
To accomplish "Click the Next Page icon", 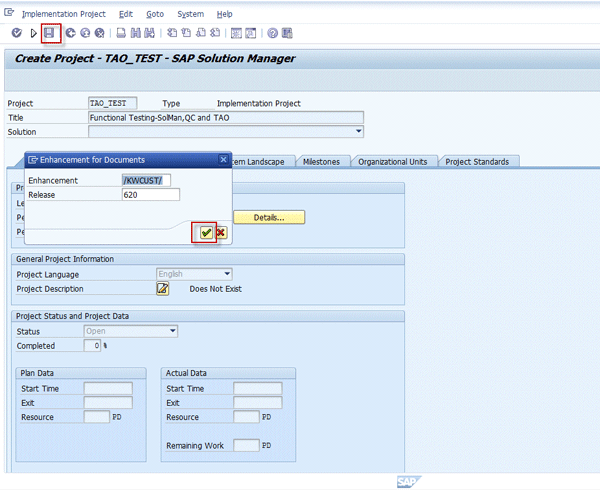I will pos(201,33).
